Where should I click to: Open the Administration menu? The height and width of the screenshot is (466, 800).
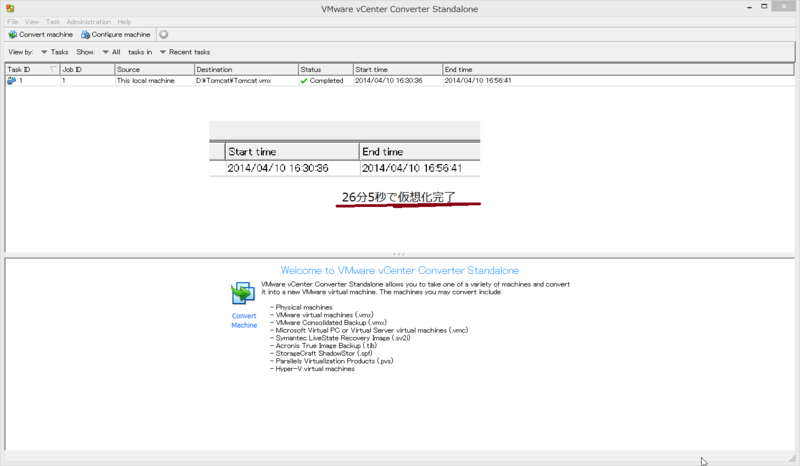pos(89,22)
